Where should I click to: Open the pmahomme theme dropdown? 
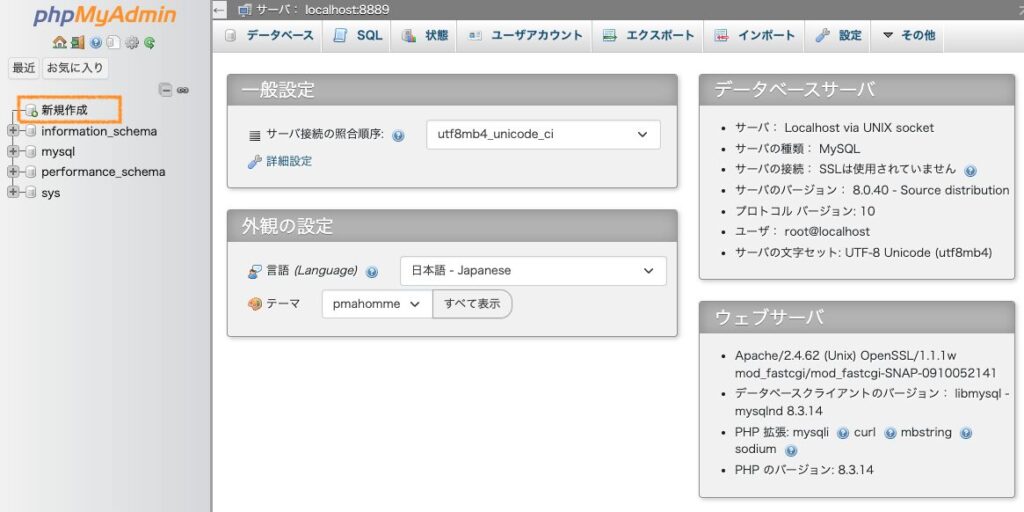click(x=377, y=304)
